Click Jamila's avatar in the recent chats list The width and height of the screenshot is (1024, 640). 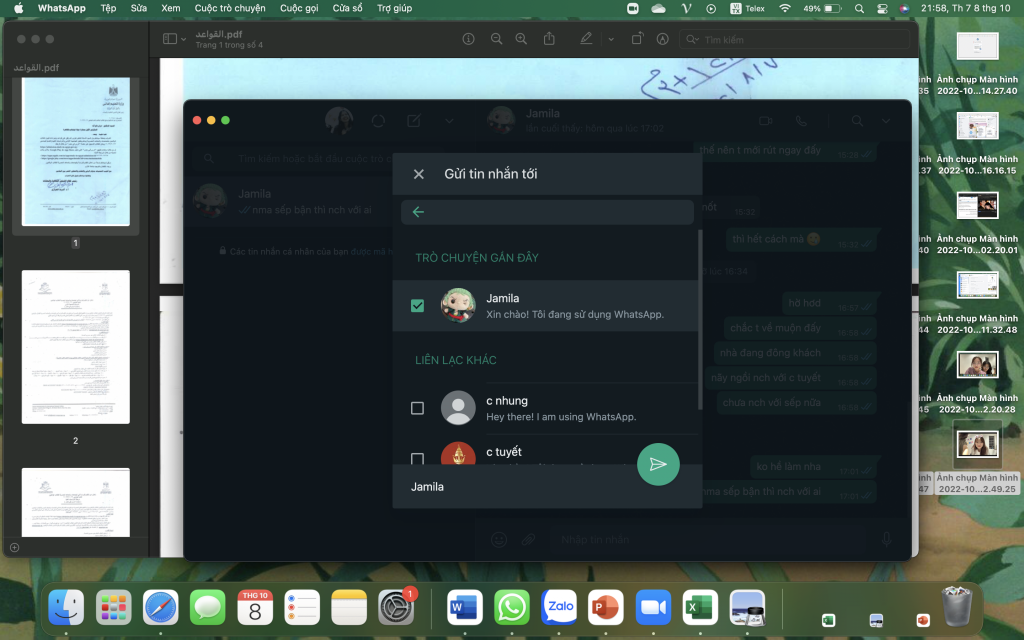[458, 306]
